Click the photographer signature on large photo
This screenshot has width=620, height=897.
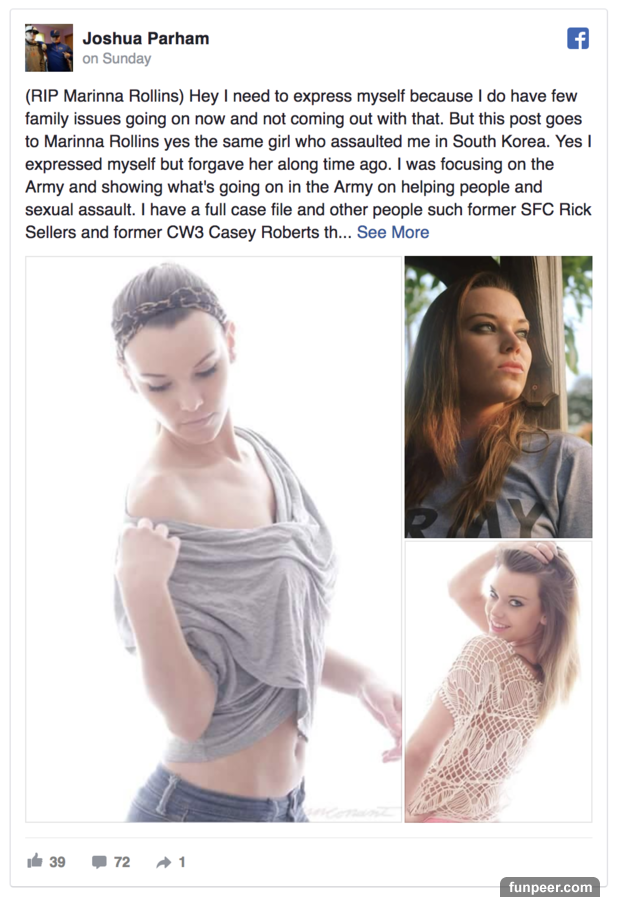(x=353, y=812)
